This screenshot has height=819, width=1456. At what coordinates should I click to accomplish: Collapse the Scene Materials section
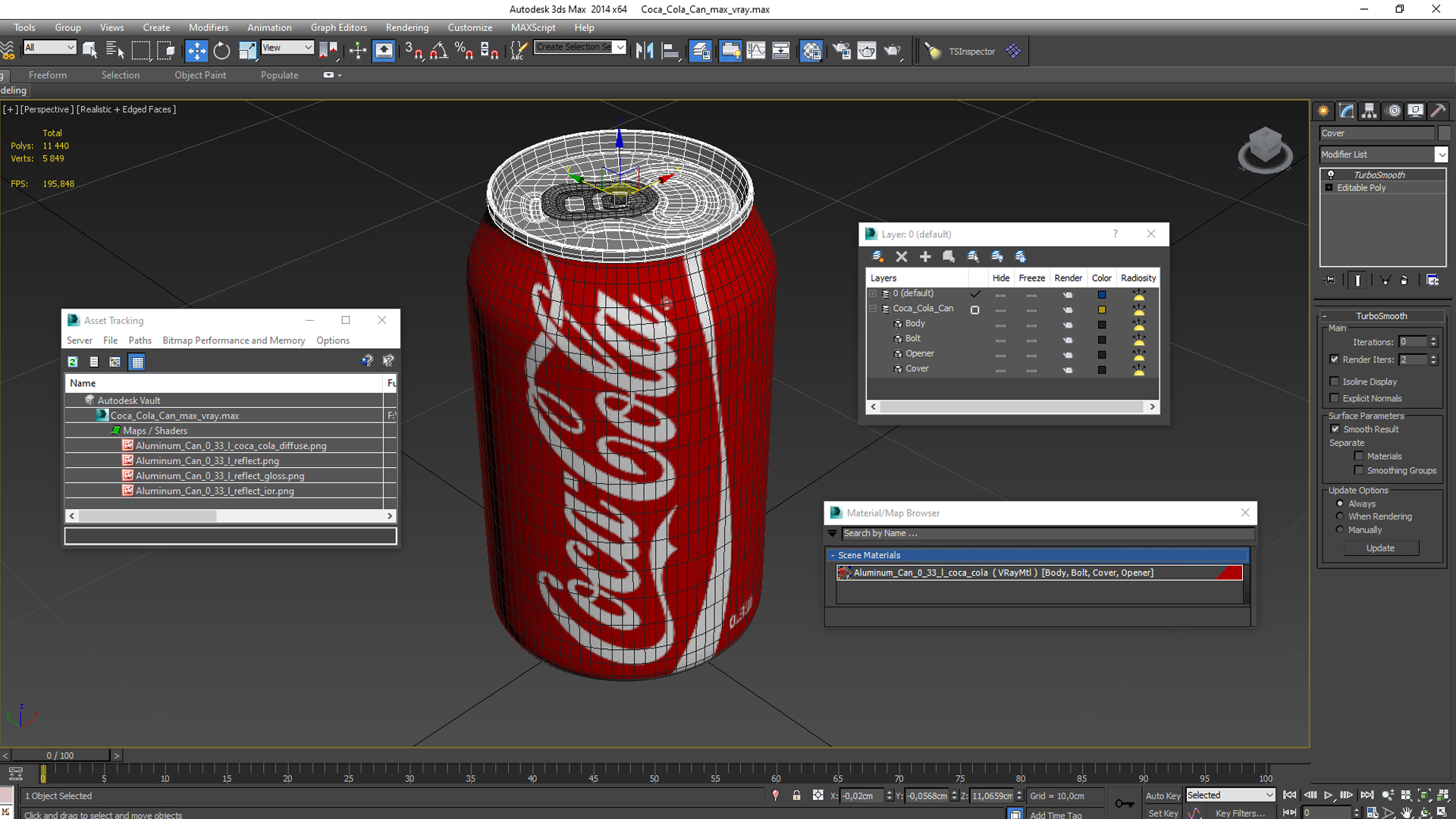pos(833,555)
